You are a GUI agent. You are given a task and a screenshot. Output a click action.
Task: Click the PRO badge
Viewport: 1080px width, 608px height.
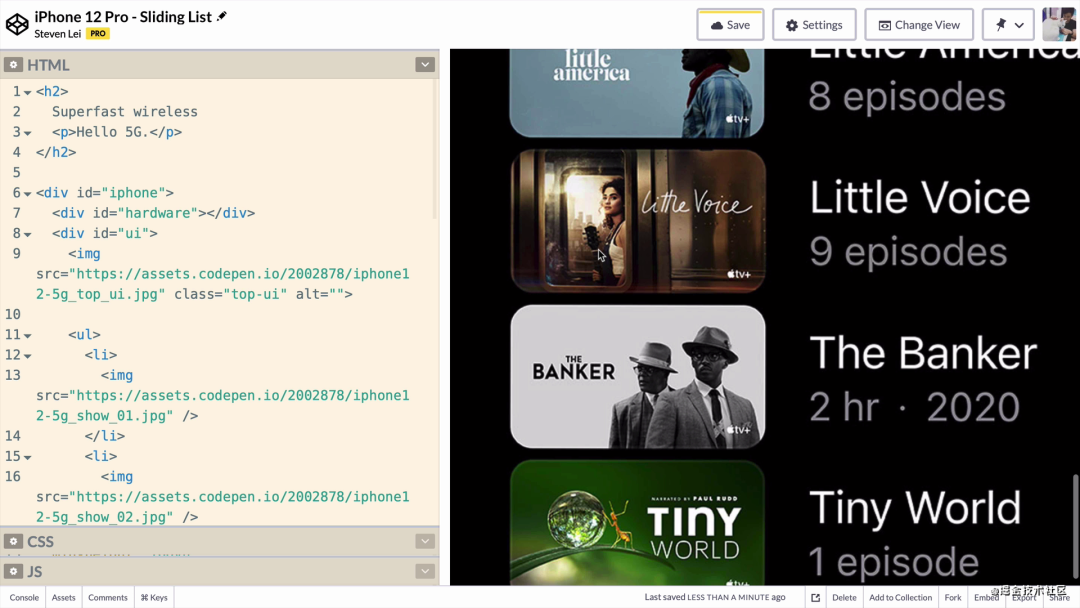(x=98, y=34)
